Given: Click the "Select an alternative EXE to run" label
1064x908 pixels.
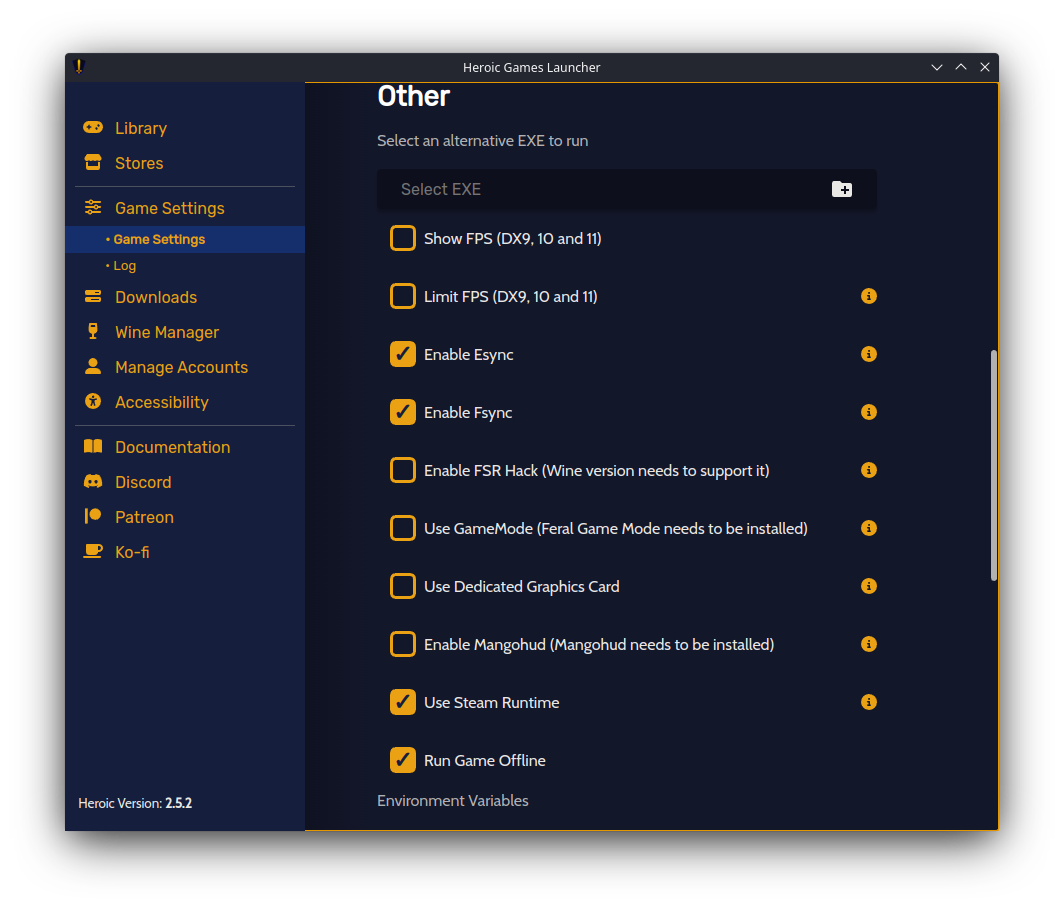Looking at the screenshot, I should click(482, 140).
